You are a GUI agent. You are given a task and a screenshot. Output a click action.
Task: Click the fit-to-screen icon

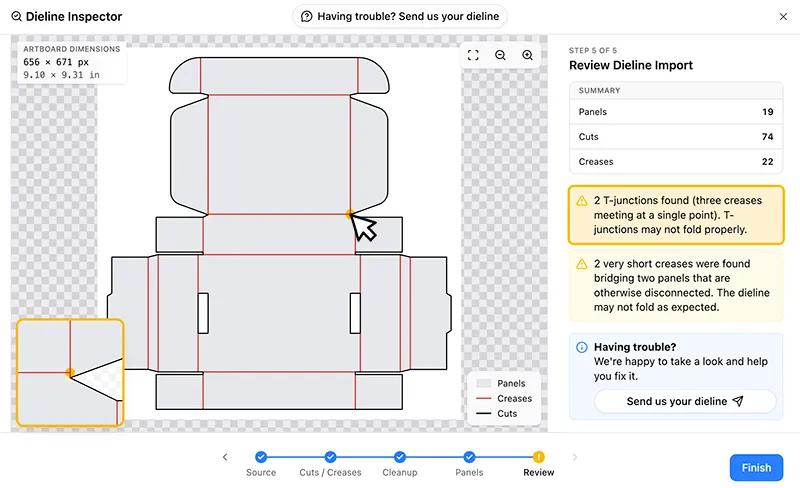(473, 55)
